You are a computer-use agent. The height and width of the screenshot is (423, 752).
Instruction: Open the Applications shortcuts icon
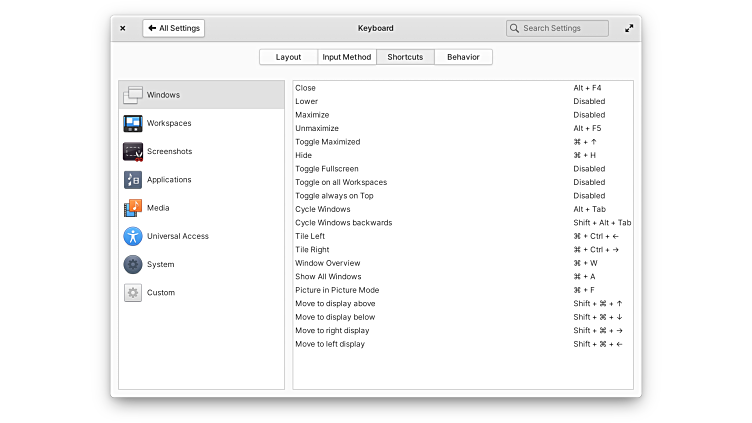pos(133,180)
